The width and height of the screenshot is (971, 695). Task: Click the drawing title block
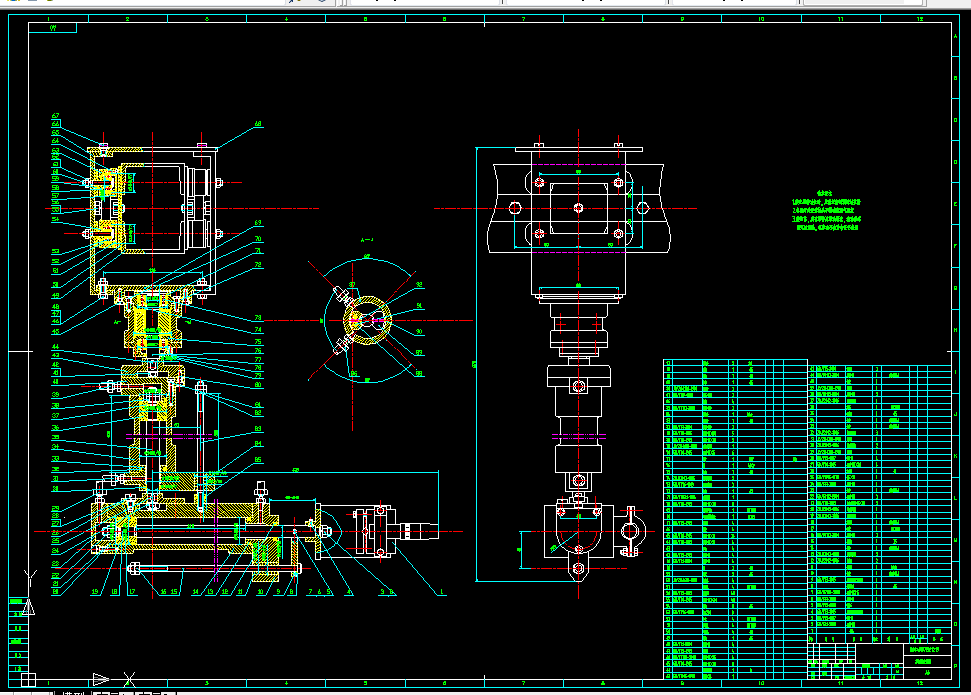(x=879, y=662)
